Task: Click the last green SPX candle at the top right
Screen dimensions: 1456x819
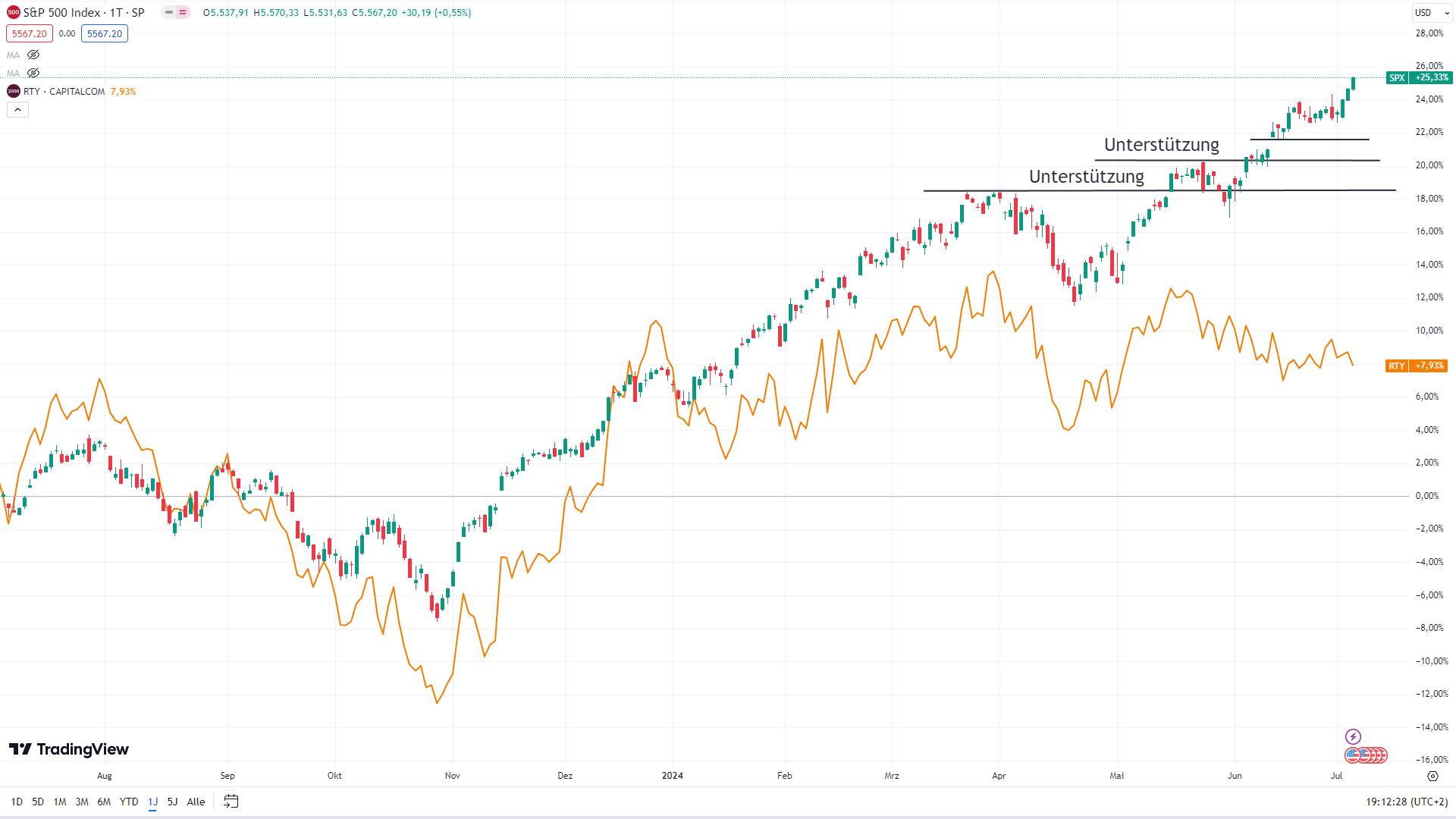Action: (x=1354, y=83)
